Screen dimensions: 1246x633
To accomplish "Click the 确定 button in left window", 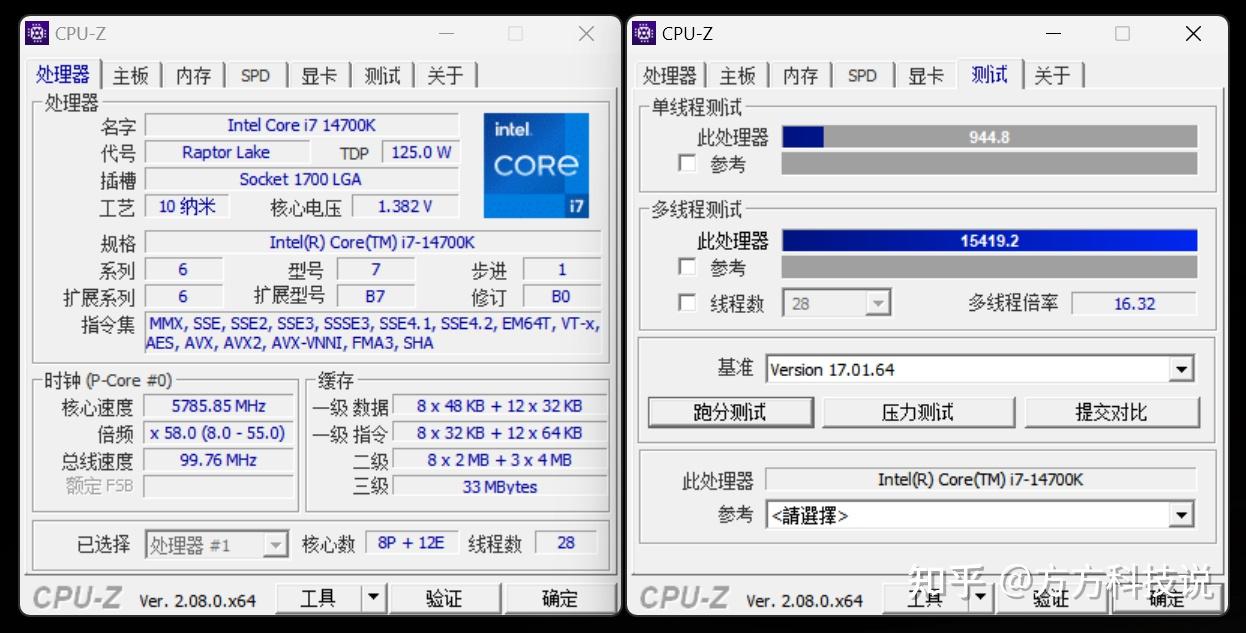I will pos(560,598).
